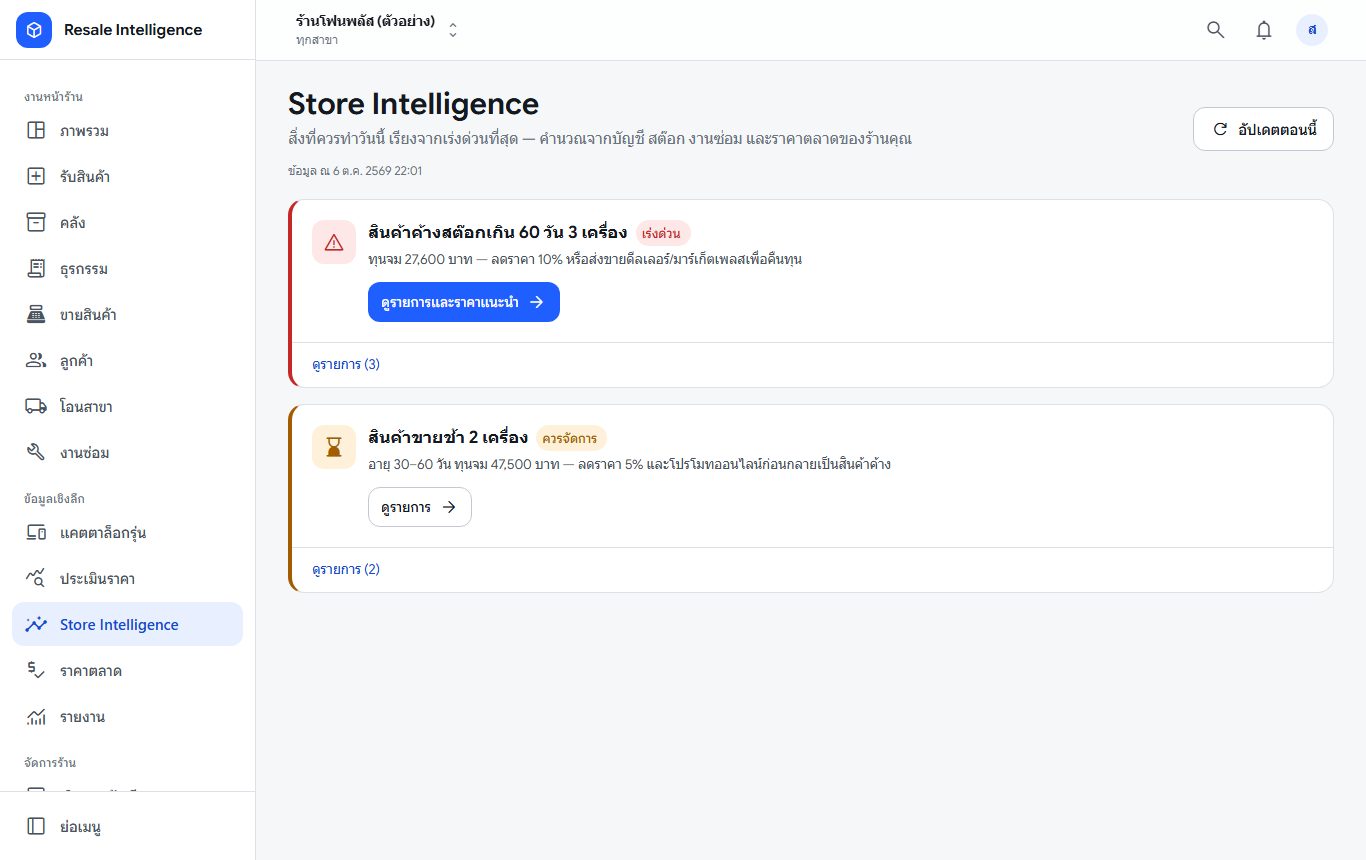Open the user avatar menu
Image resolution: width=1366 pixels, height=860 pixels.
(1312, 30)
